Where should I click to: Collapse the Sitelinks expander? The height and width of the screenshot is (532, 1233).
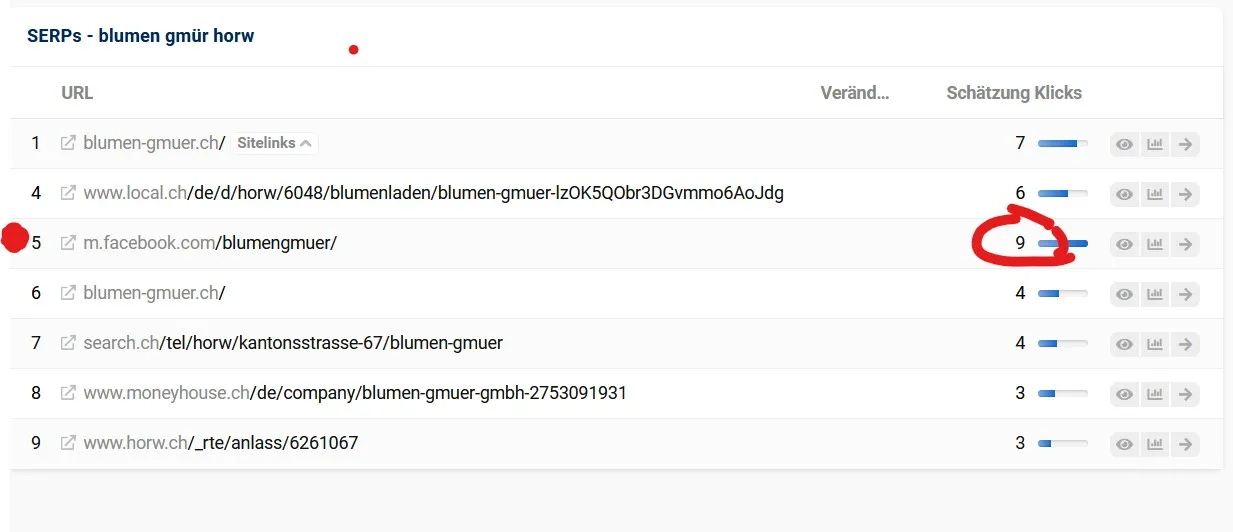[275, 143]
